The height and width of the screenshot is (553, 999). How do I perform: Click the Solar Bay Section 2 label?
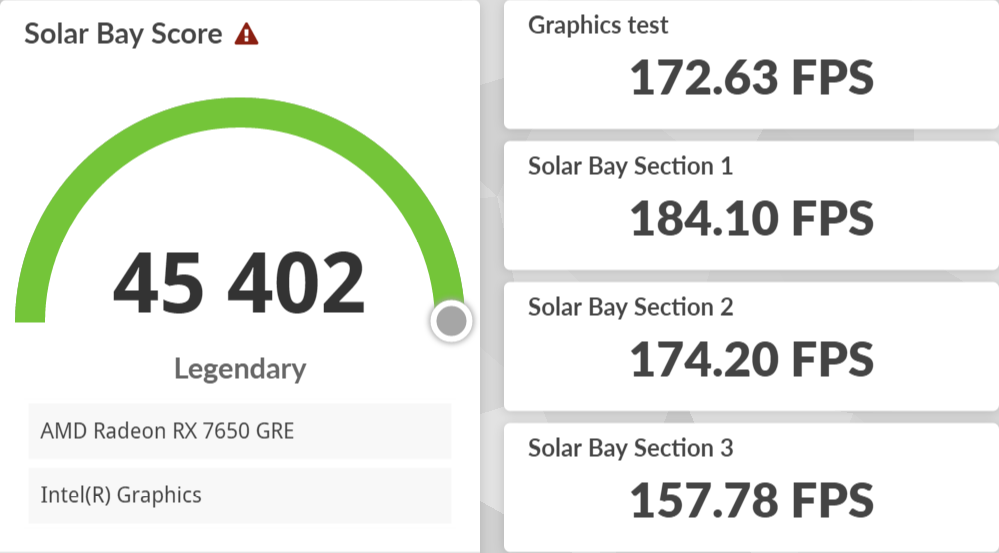(631, 307)
